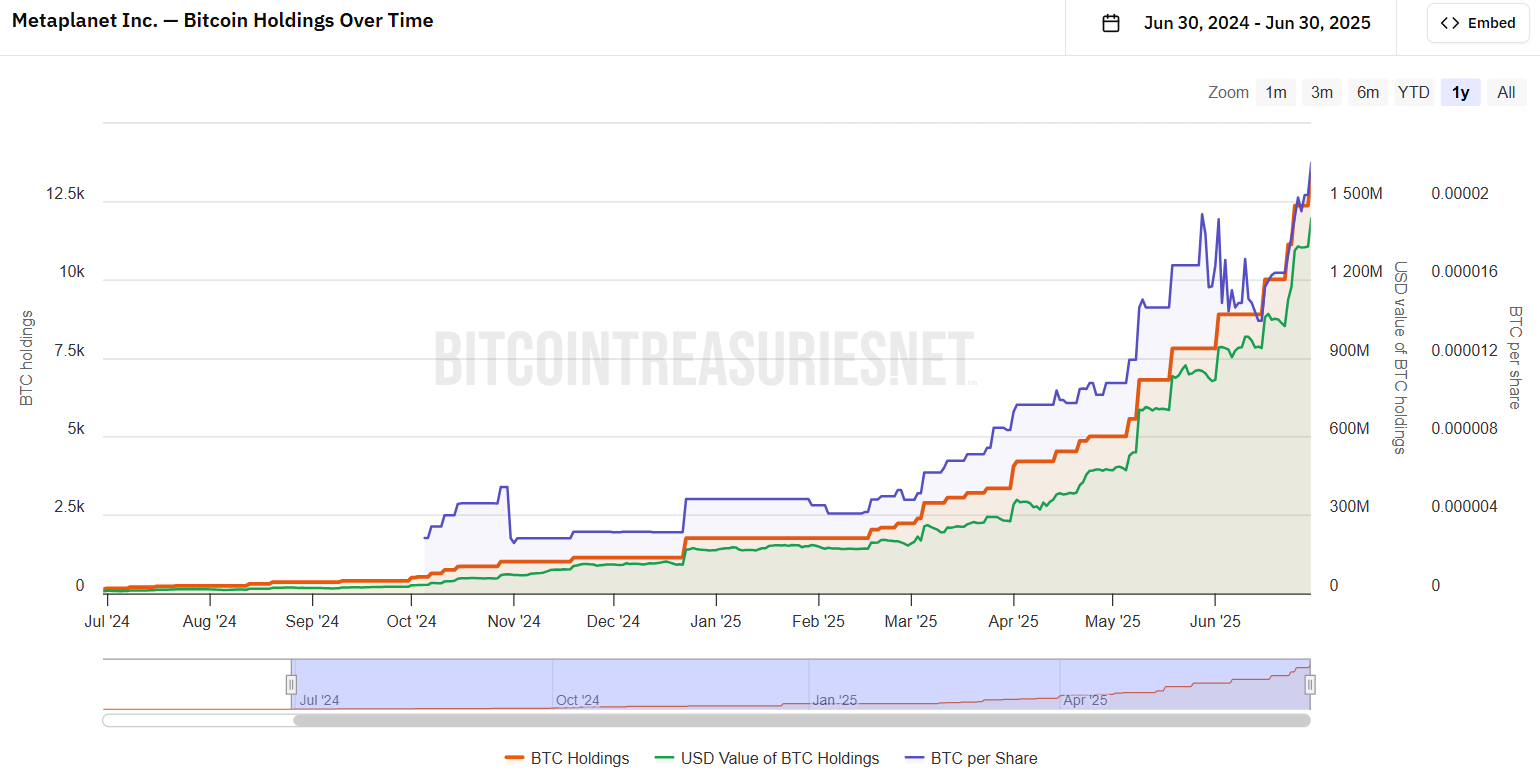Click the 0.00002 BTC per share value
Image resolution: width=1540 pixels, height=783 pixels.
tap(1460, 194)
